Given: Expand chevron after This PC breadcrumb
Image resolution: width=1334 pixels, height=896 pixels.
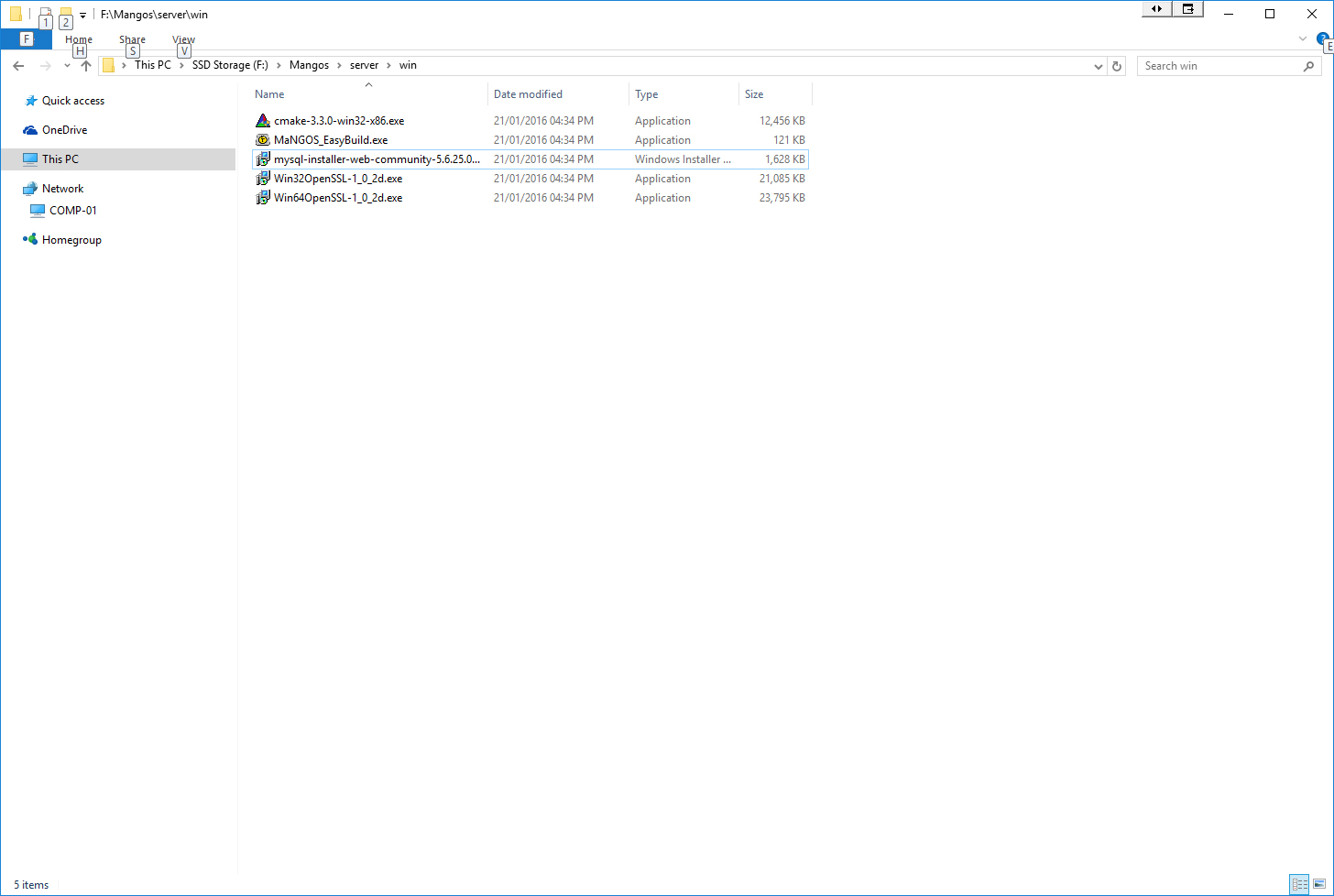Looking at the screenshot, I should [x=182, y=66].
